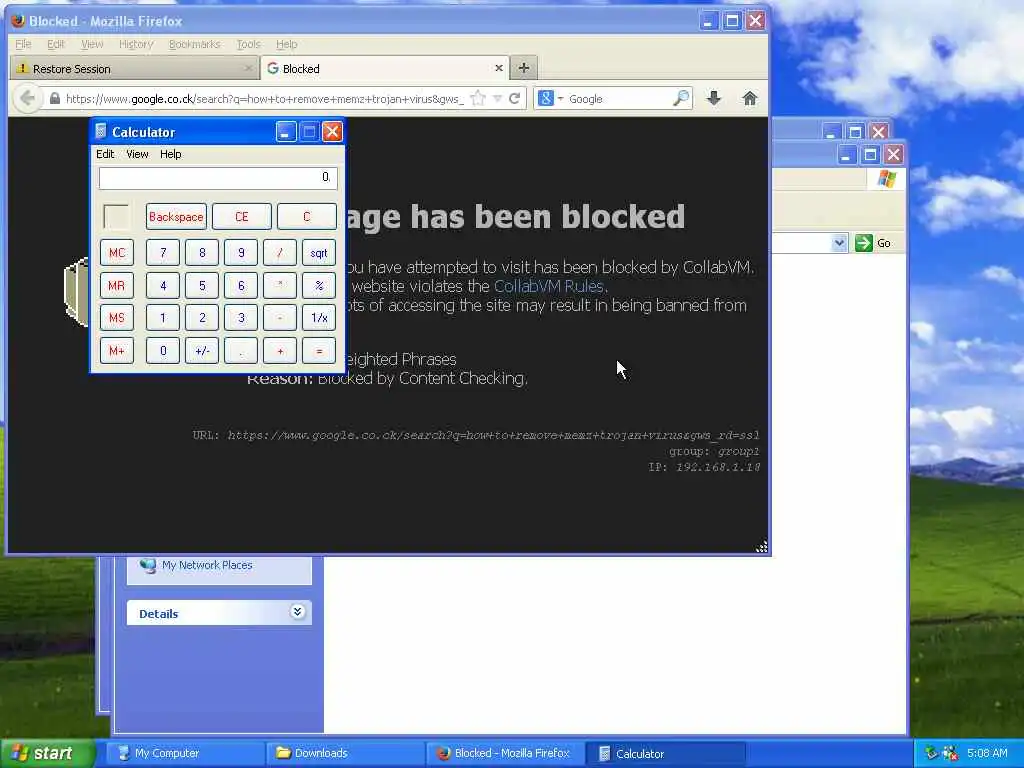Click Calculator equals button
This screenshot has width=1024, height=768.
[319, 351]
